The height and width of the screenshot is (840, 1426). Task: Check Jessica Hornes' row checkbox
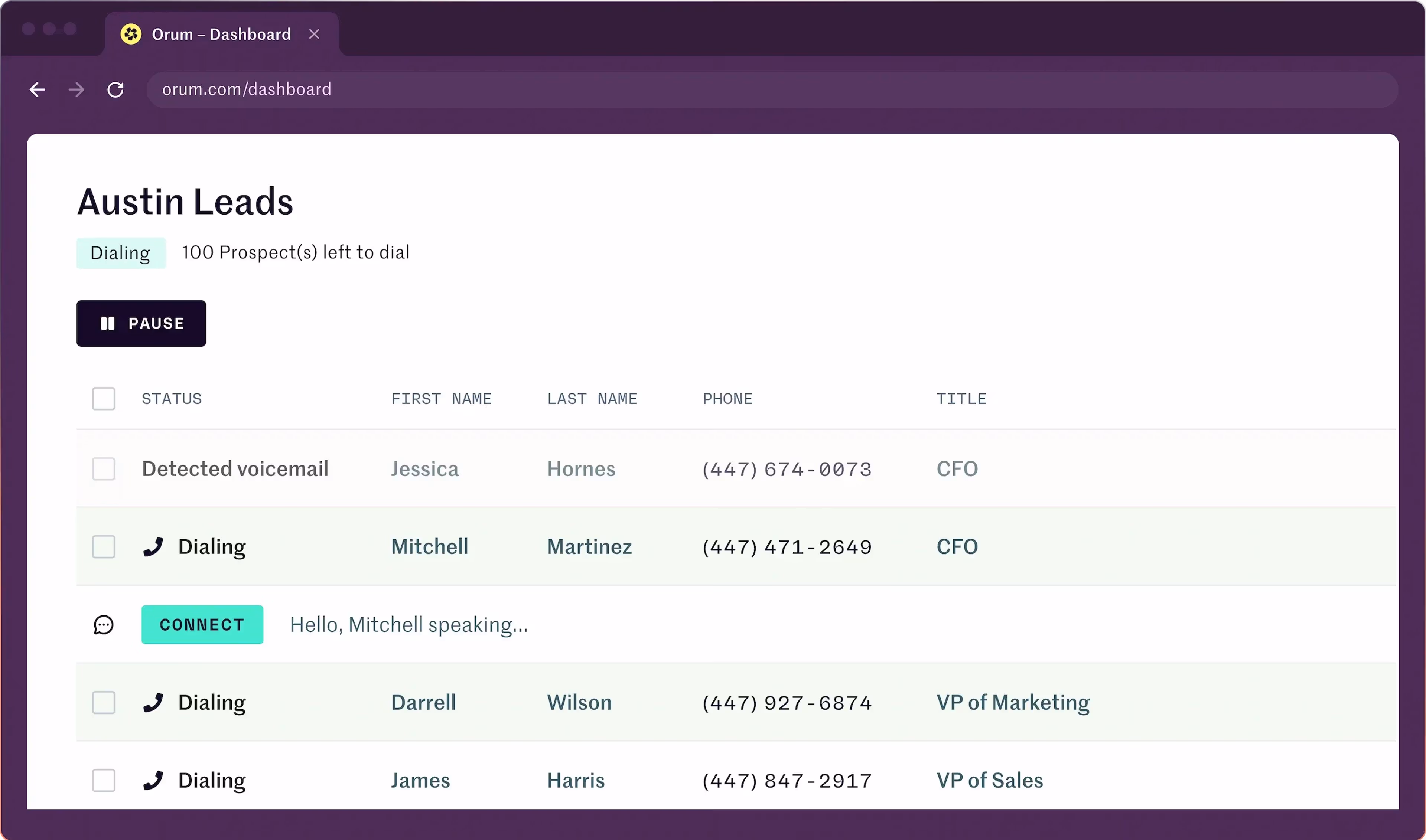coord(104,468)
